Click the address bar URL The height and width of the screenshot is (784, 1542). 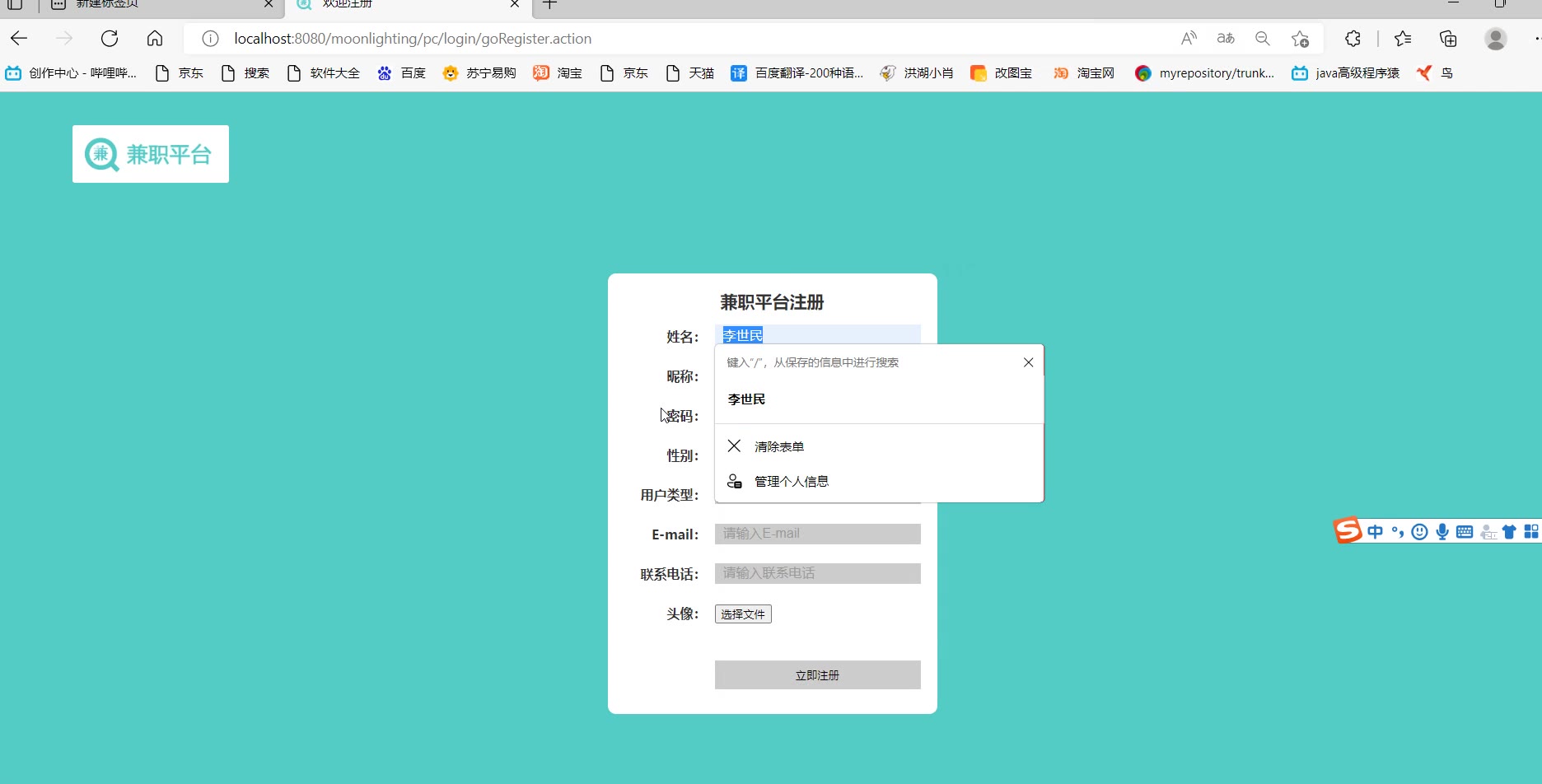tap(413, 39)
